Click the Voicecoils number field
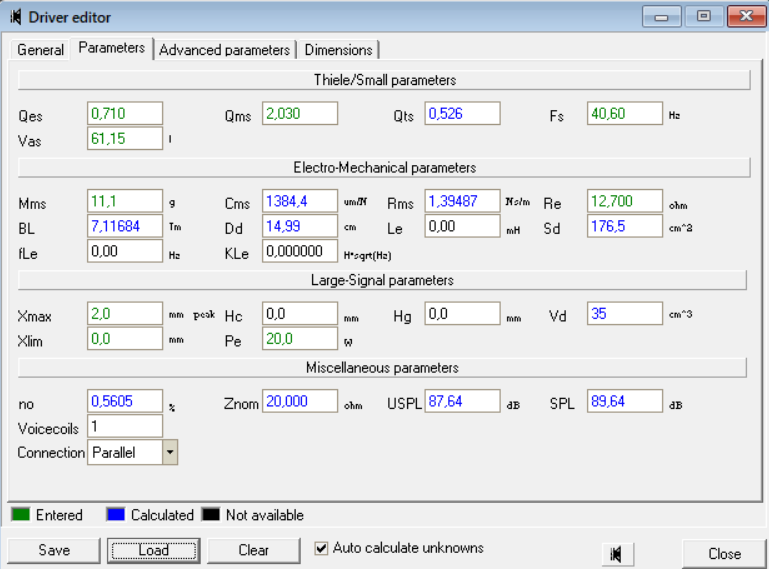769x569 pixels. pyautogui.click(x=124, y=427)
